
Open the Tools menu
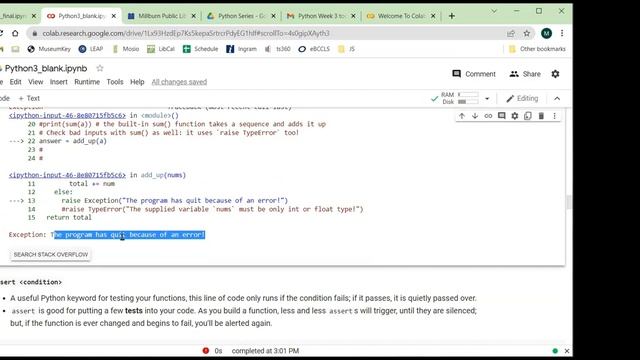115,82
